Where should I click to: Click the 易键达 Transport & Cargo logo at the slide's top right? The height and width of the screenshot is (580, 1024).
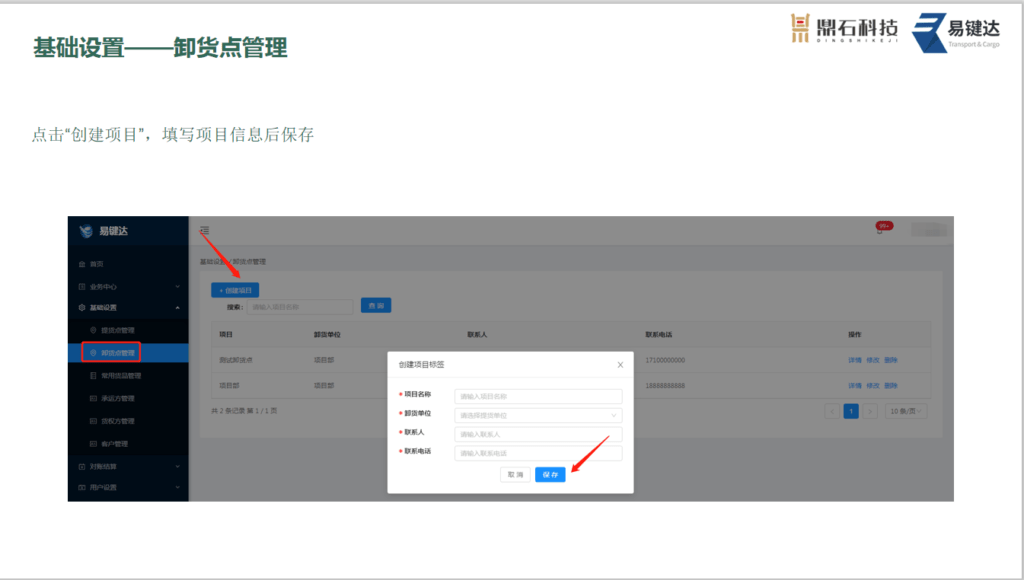coord(956,33)
